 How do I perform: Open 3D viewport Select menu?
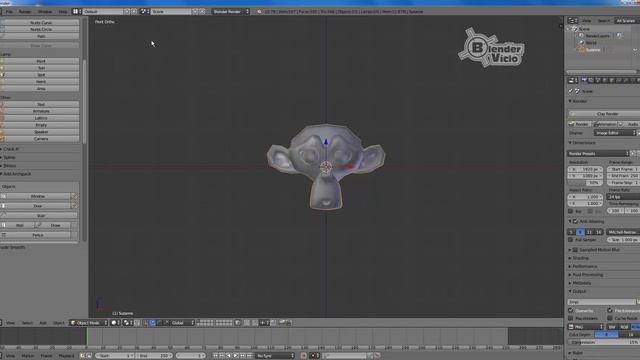tap(27, 323)
